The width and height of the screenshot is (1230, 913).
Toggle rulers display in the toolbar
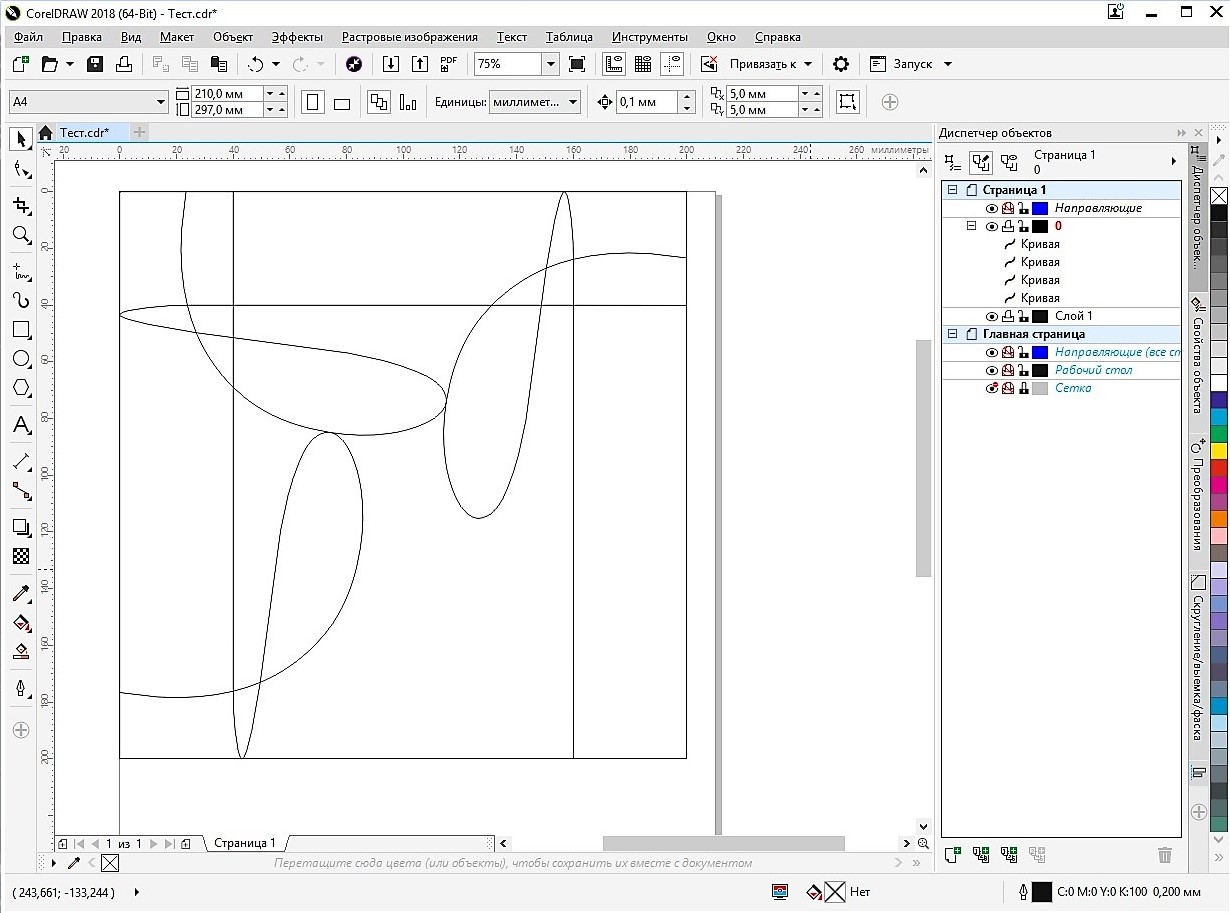614,64
